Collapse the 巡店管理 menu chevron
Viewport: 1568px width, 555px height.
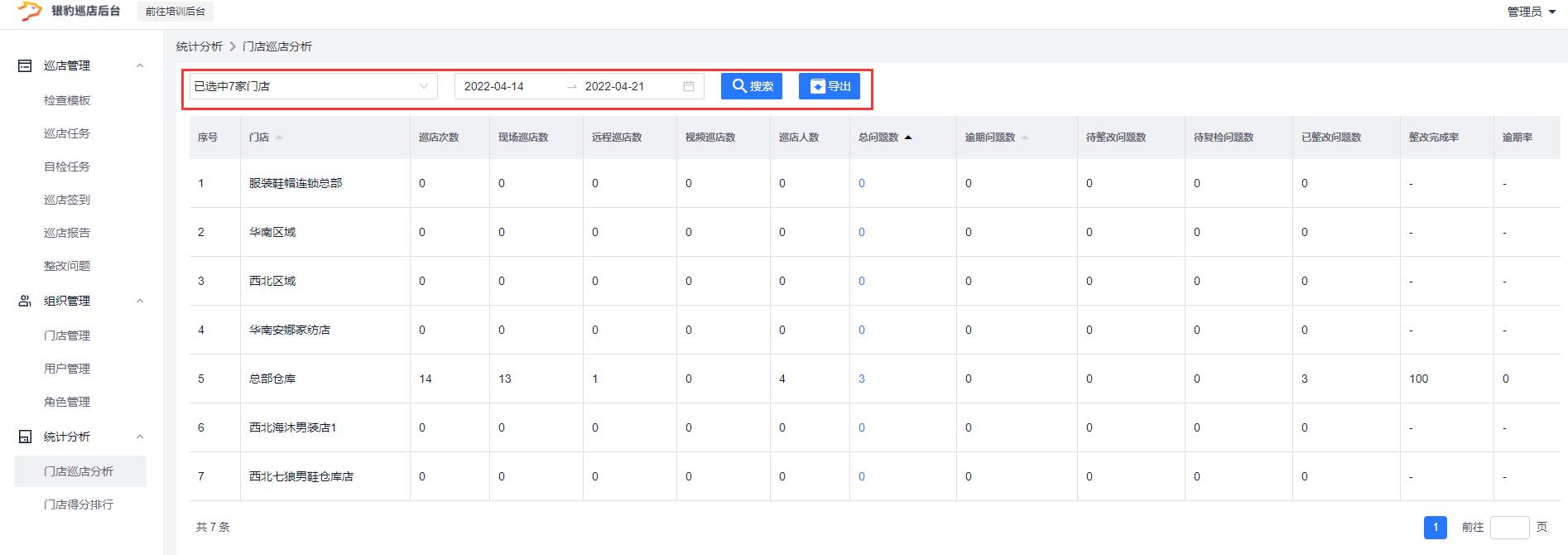(x=140, y=65)
